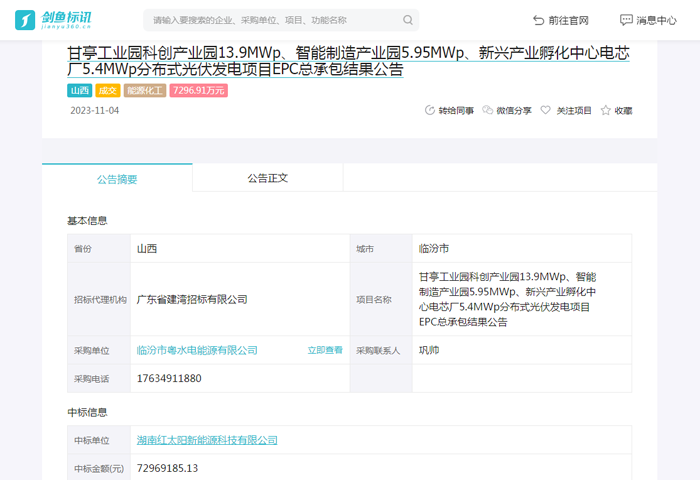The height and width of the screenshot is (480, 700).
Task: Click the 成交 status tag
Action: [108, 91]
